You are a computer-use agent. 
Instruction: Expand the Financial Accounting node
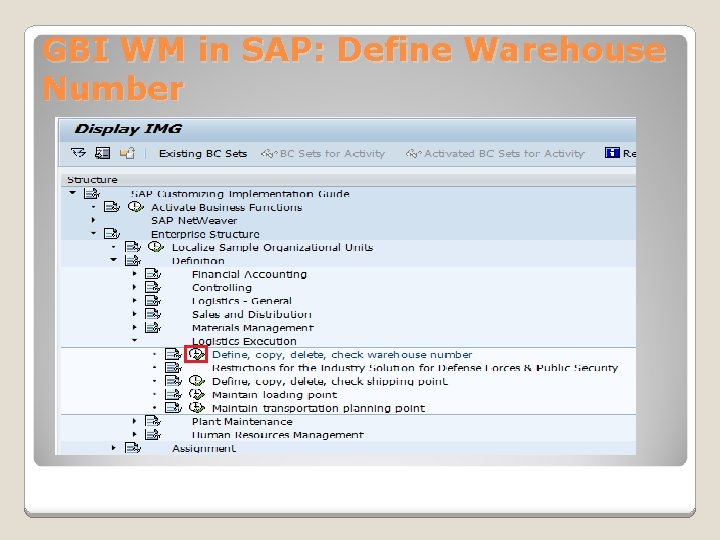tap(134, 274)
